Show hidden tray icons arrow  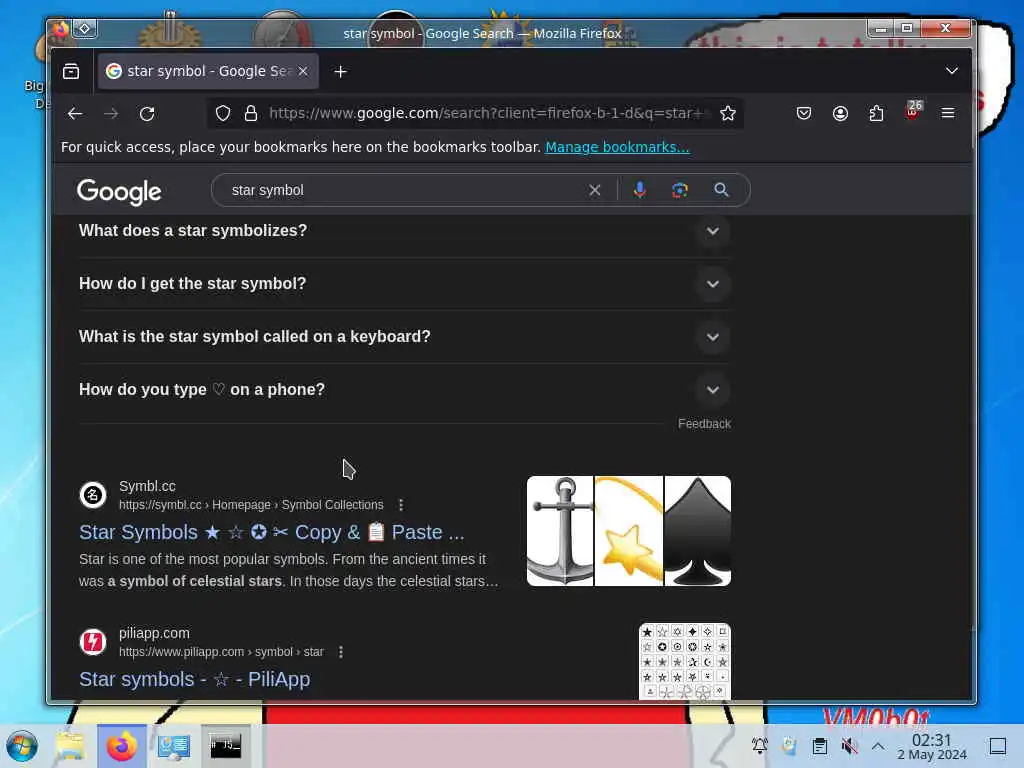tap(878, 746)
